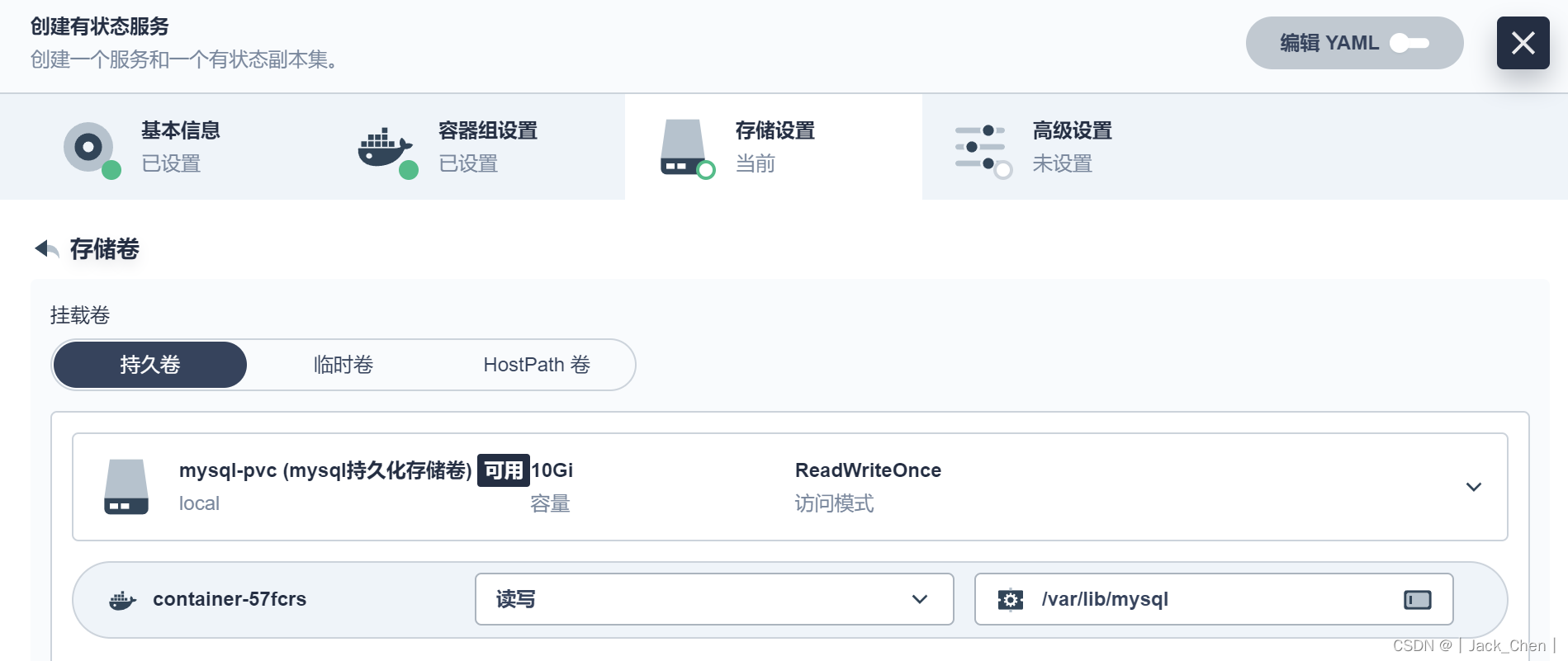1568x661 pixels.
Task: Click the container-57fcrs docker icon
Action: (122, 601)
